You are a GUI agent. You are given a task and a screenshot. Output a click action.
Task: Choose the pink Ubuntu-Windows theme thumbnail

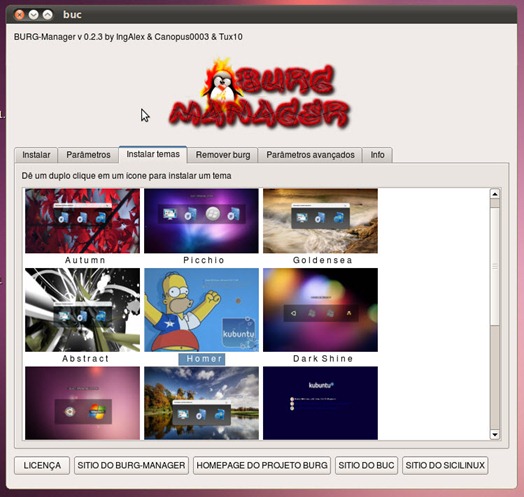point(82,403)
